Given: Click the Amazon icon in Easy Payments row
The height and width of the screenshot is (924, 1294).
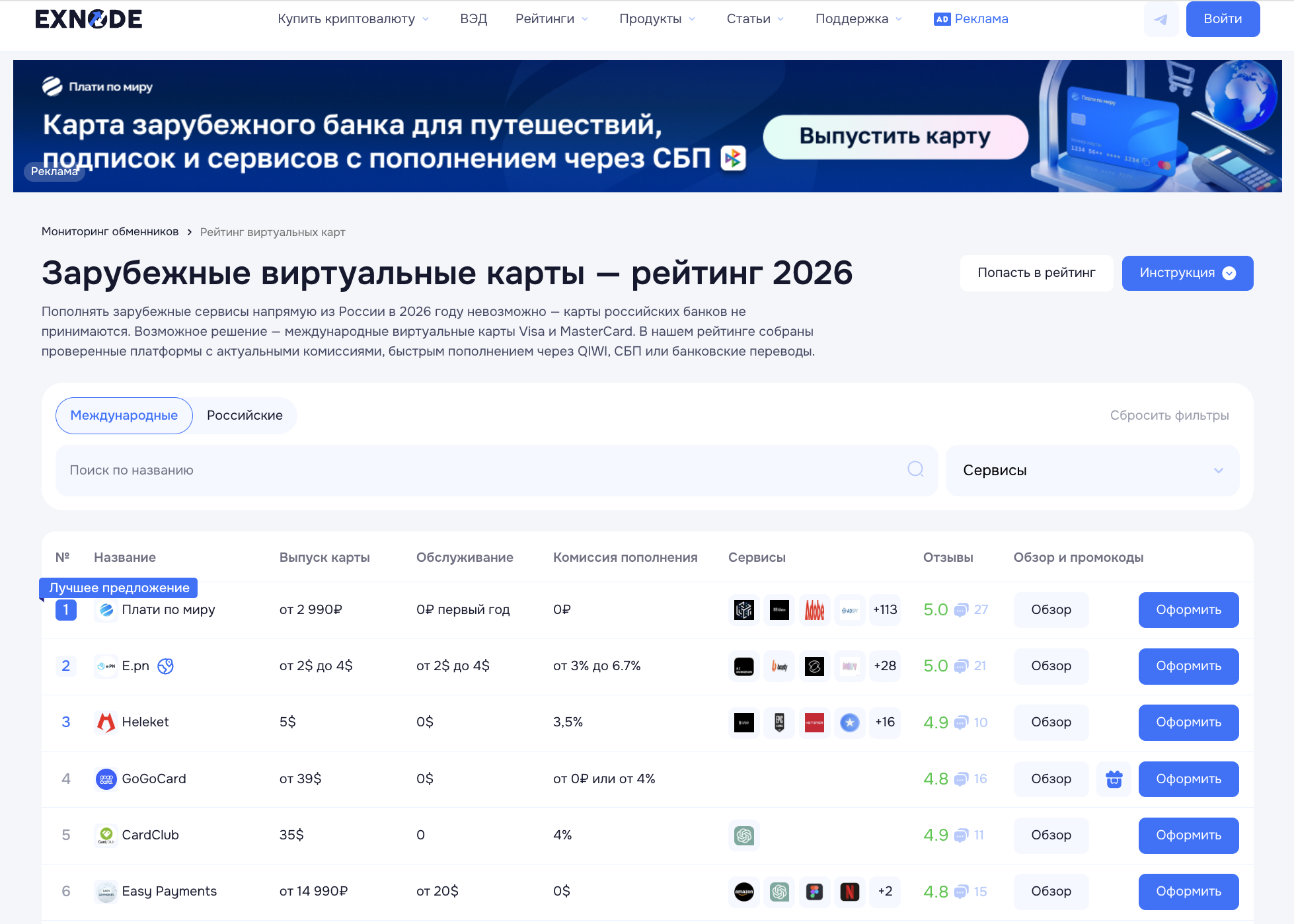Looking at the screenshot, I should click(x=744, y=892).
